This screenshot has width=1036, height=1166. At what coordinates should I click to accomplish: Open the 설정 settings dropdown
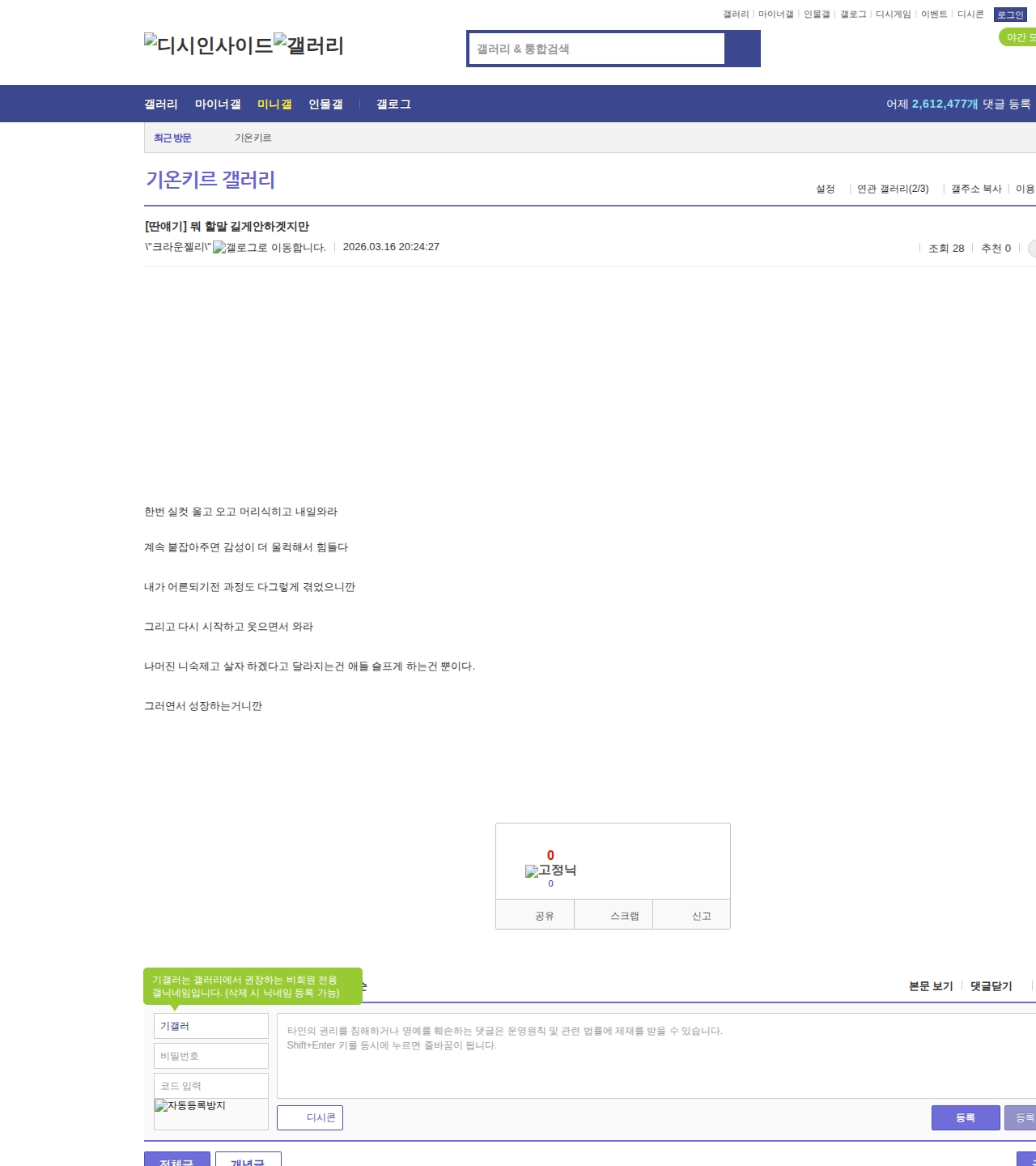825,189
